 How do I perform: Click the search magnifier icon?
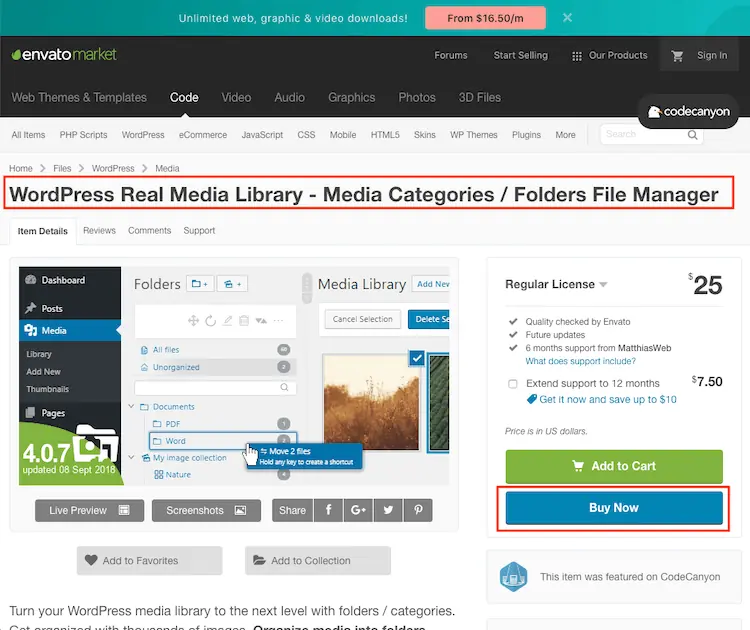click(693, 135)
